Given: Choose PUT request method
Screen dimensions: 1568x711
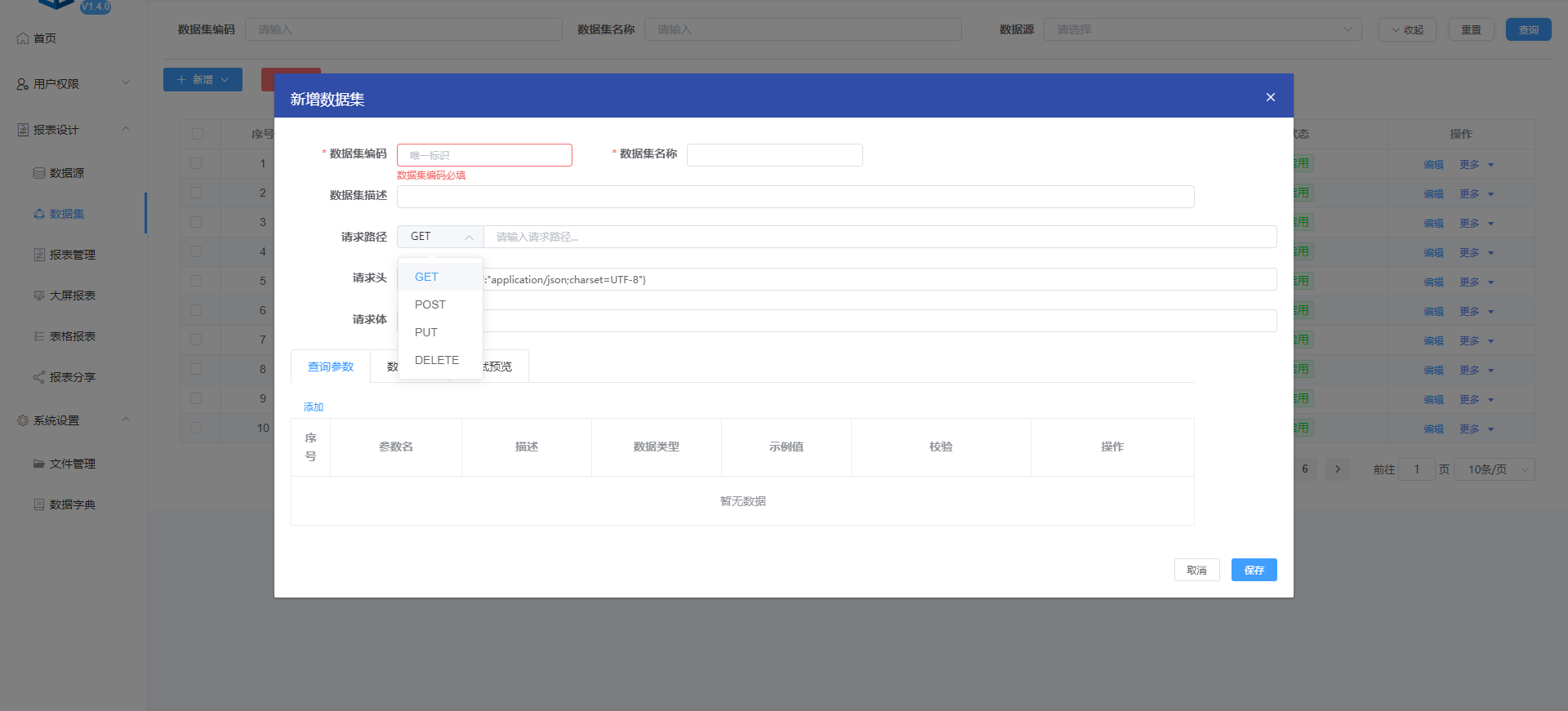Looking at the screenshot, I should tap(440, 332).
